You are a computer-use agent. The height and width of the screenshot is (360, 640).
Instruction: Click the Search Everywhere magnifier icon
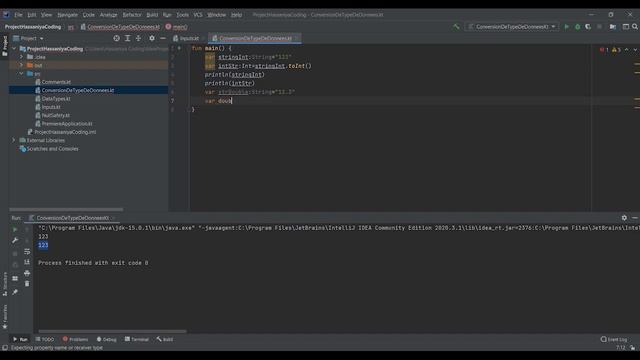635,27
